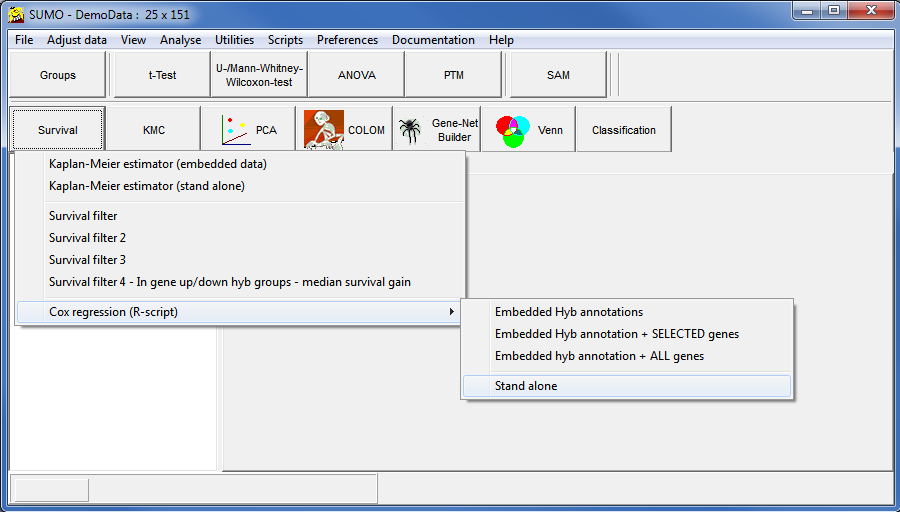Click the KMC button
Viewport: 900px width, 512px height.
point(153,130)
